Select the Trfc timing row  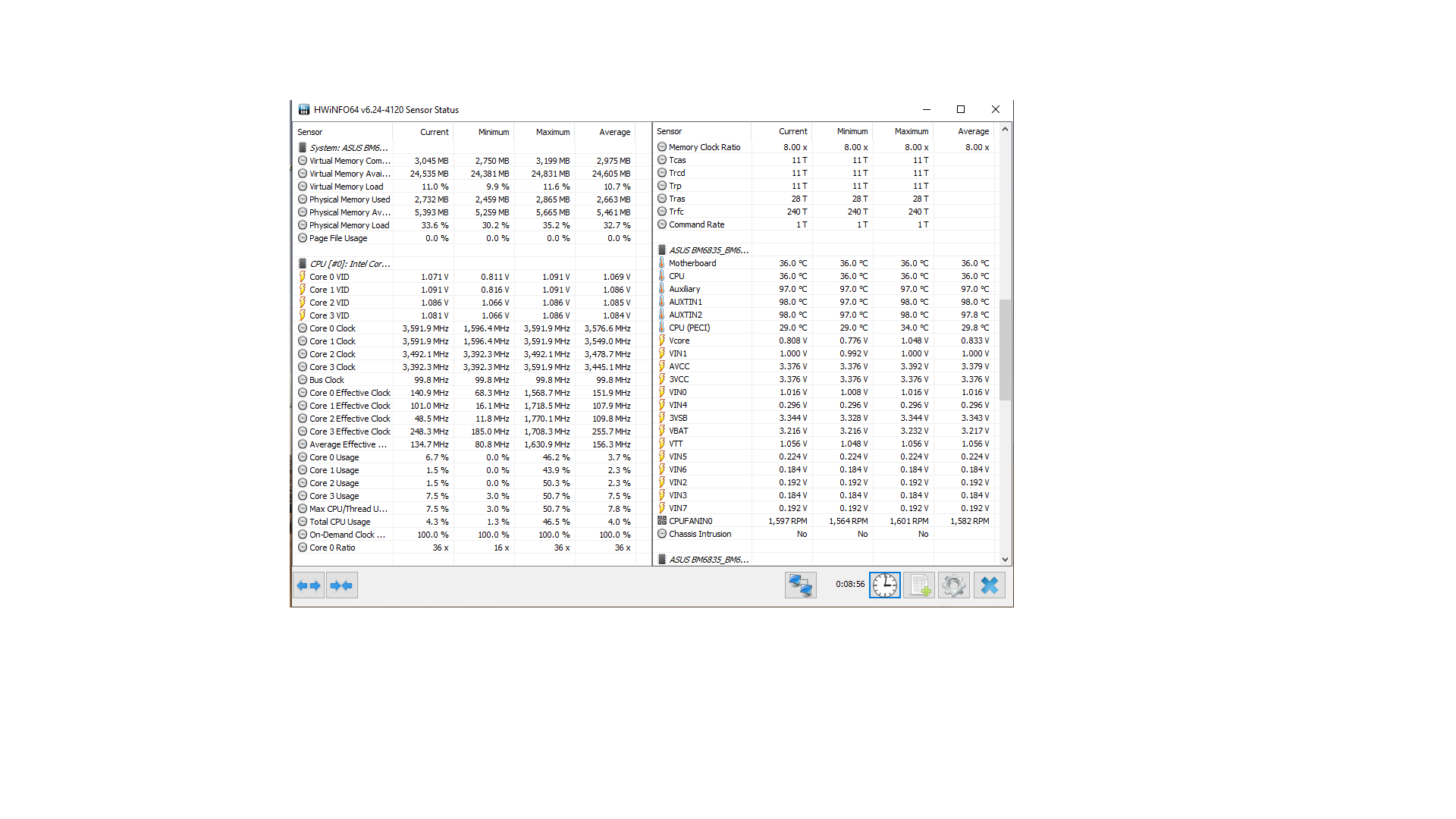click(x=824, y=212)
